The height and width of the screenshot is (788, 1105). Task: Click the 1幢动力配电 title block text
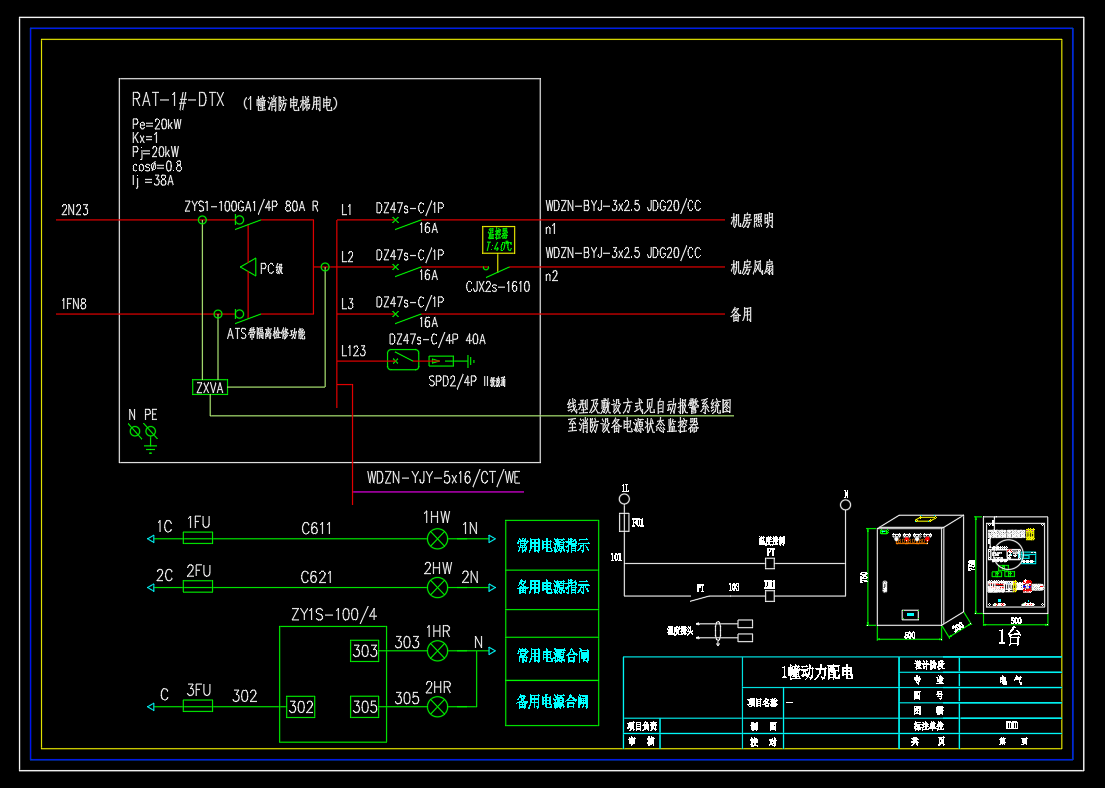coord(817,672)
